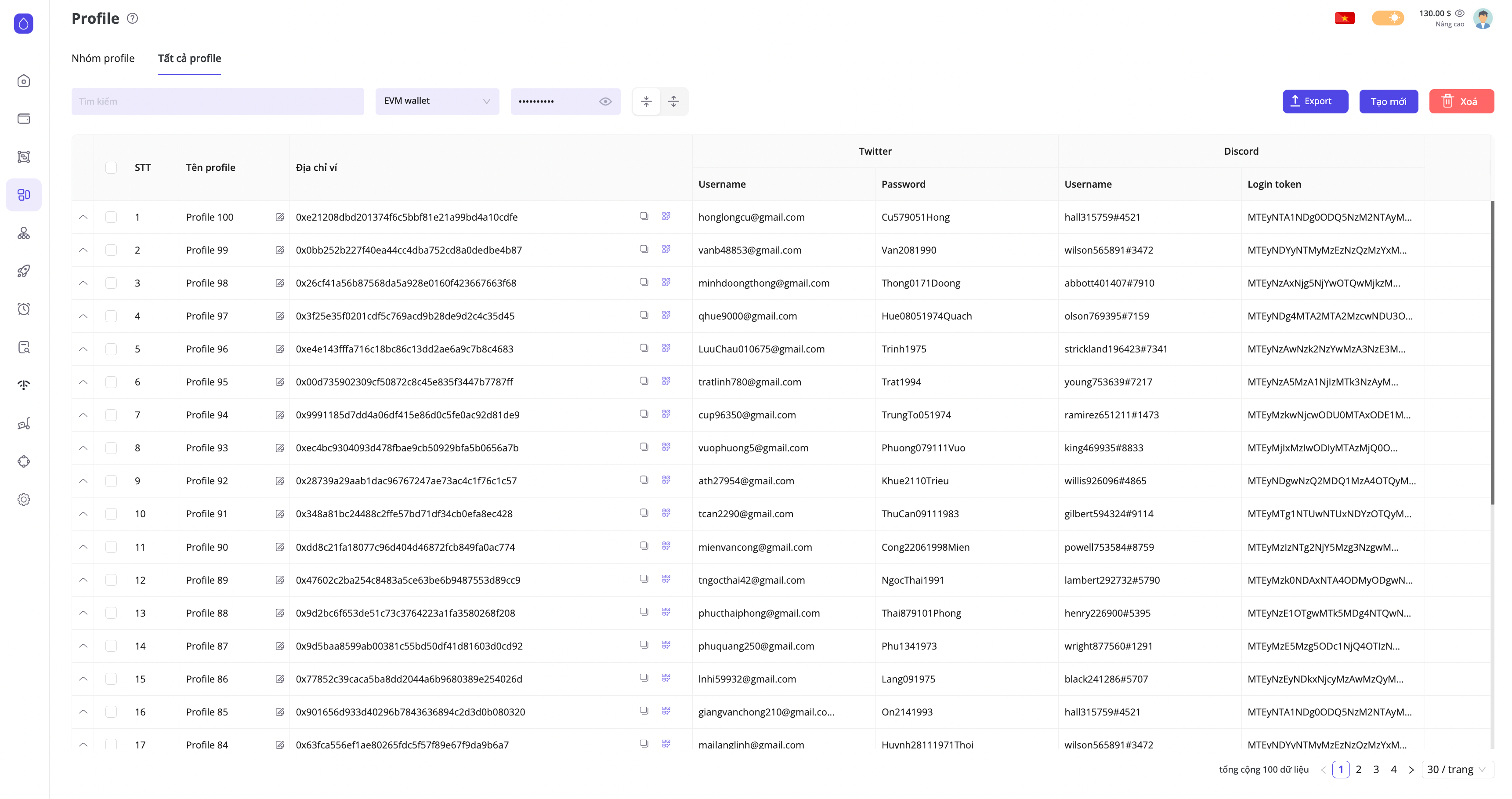Show QR code for Profile 98 wallet
This screenshot has width=1512, height=799.
pyautogui.click(x=666, y=282)
